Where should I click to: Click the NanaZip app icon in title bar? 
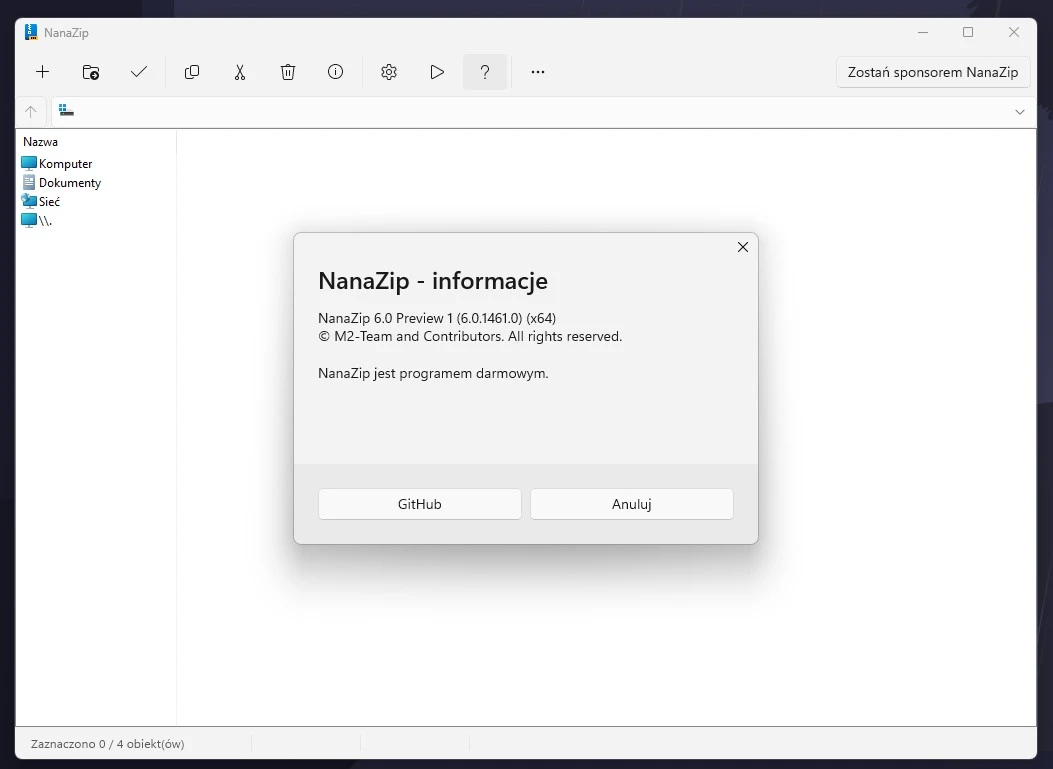coord(31,32)
